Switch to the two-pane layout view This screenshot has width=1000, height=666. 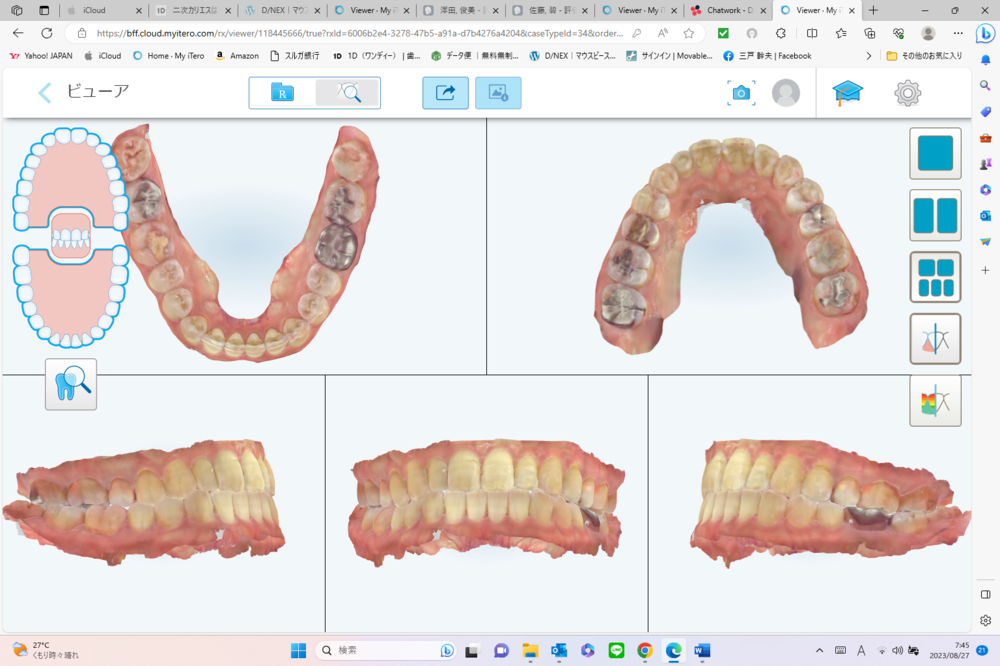click(x=935, y=215)
